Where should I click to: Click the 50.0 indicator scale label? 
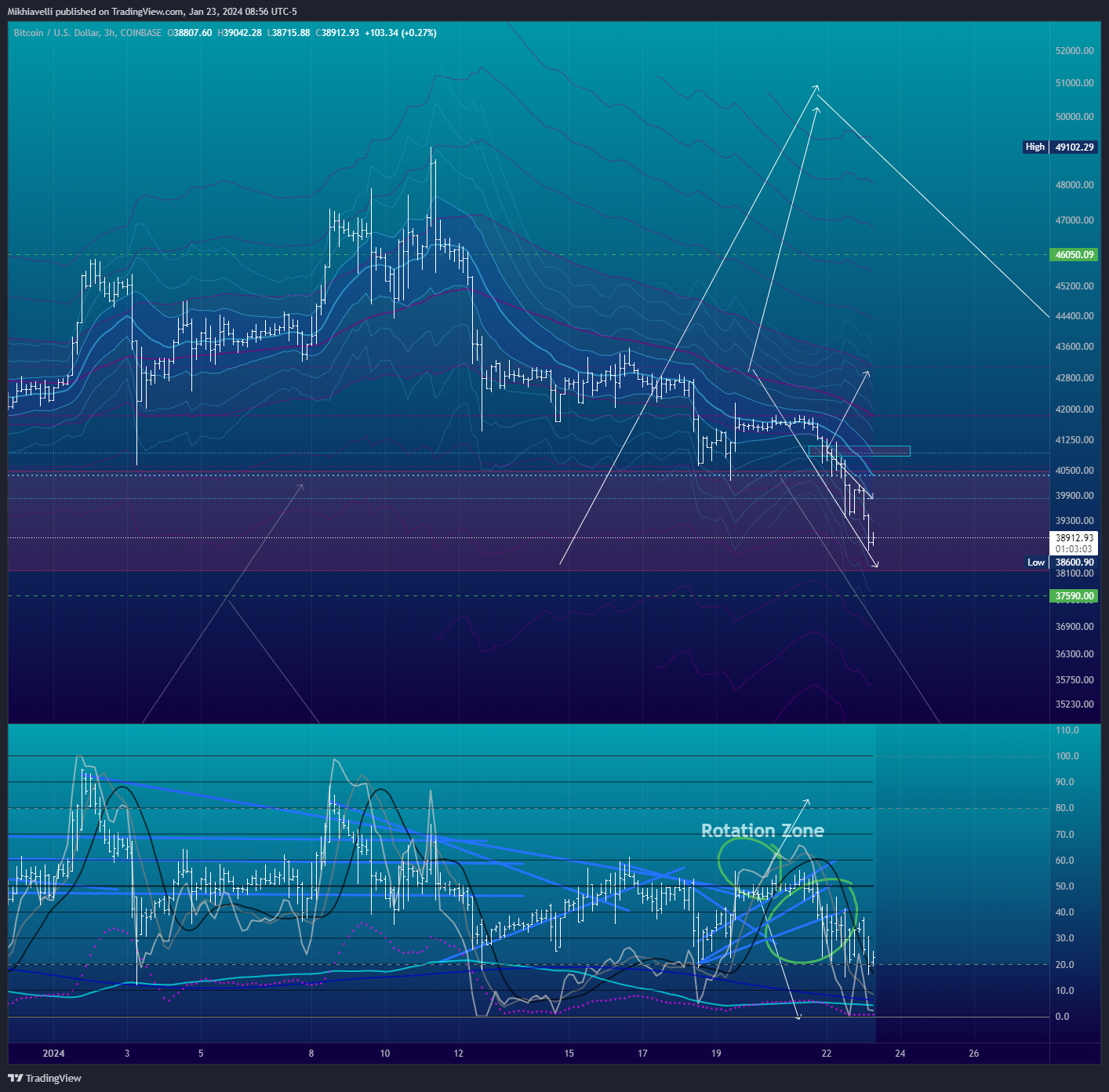tap(1064, 886)
